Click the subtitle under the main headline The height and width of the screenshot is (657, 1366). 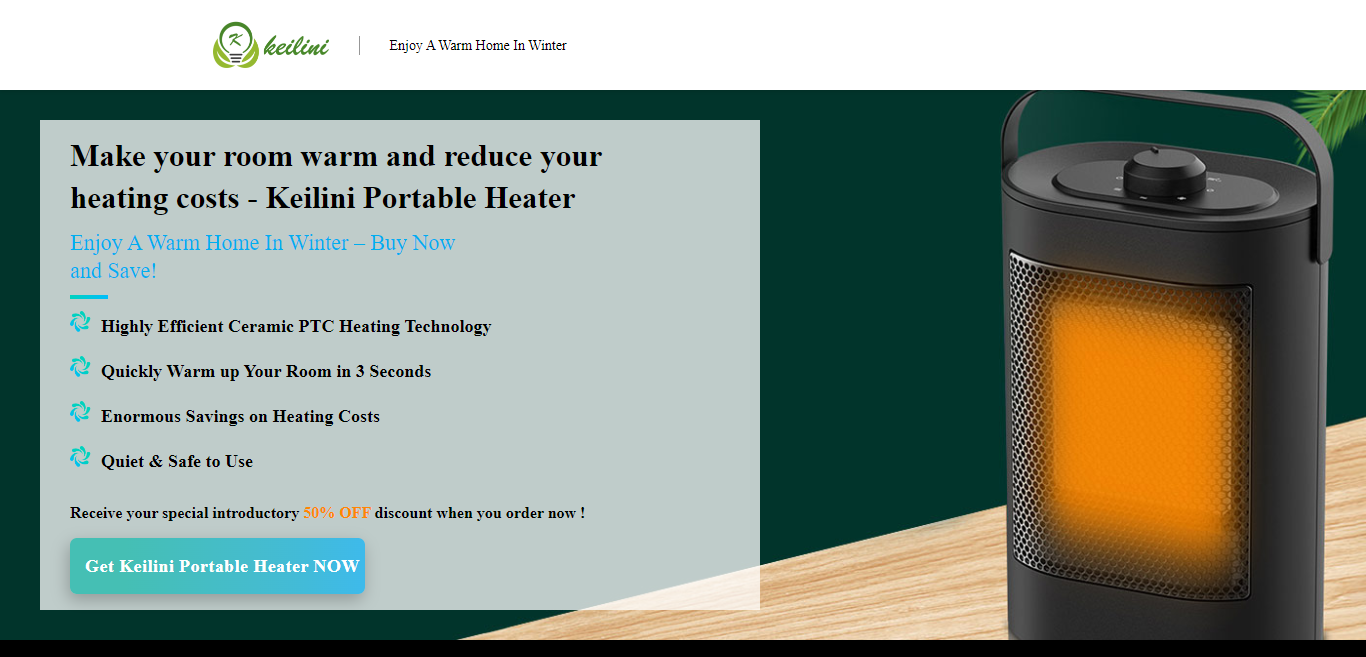(262, 256)
